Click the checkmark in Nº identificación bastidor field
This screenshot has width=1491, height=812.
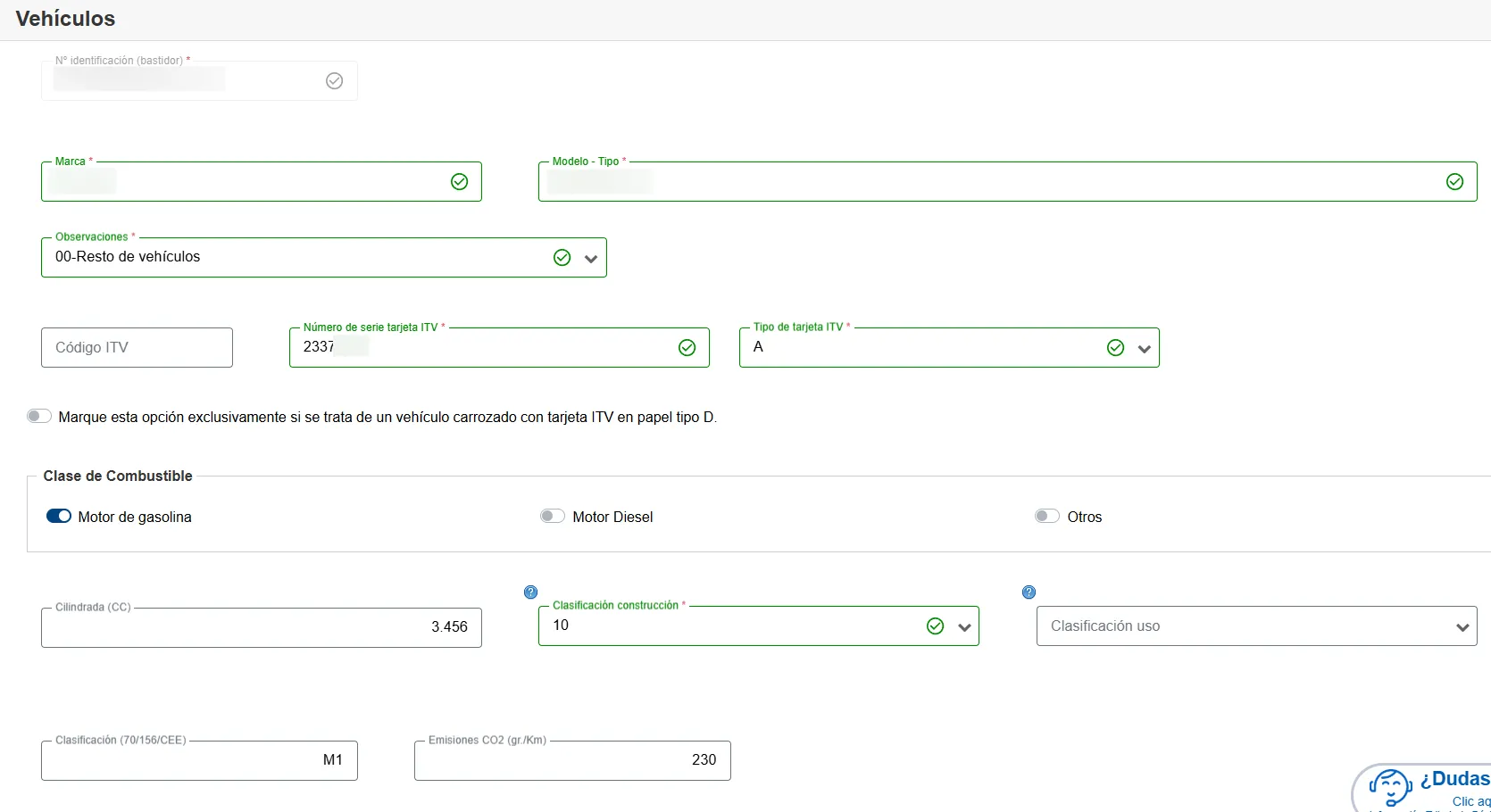[334, 81]
